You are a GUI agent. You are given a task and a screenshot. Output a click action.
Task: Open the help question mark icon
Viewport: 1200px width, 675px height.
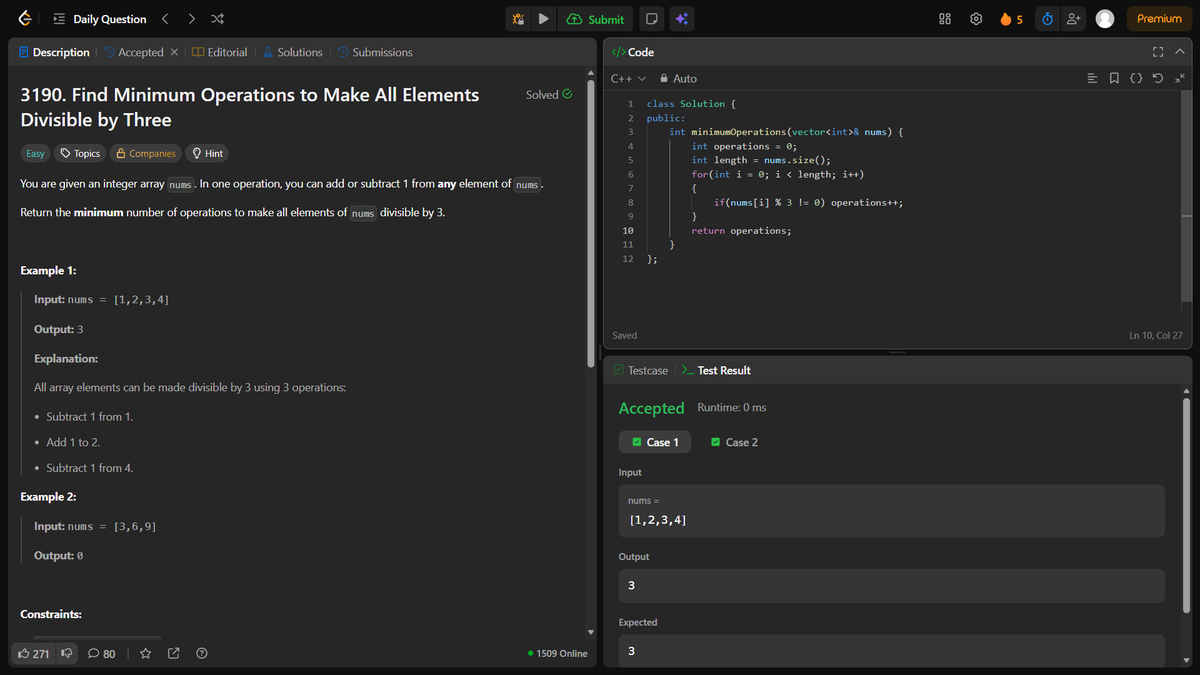click(202, 654)
